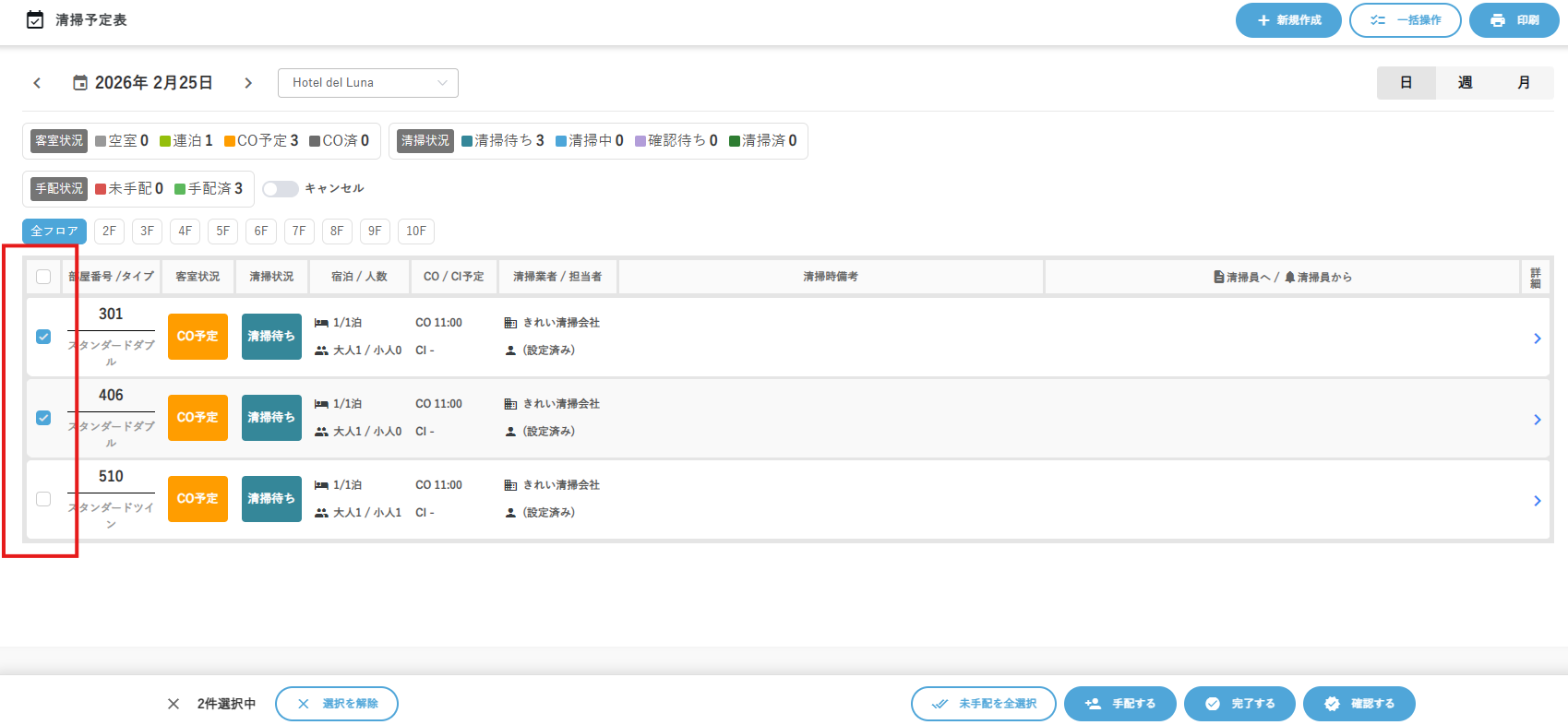The width and height of the screenshot is (1568, 725).
Task: Click the next day arrow icon
Action: [x=248, y=83]
